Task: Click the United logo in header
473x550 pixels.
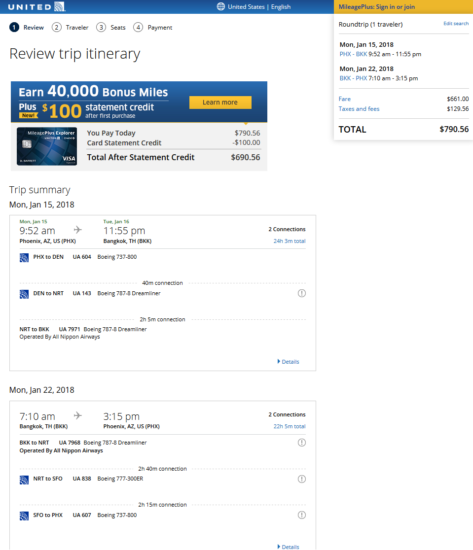Action: (x=36, y=7)
